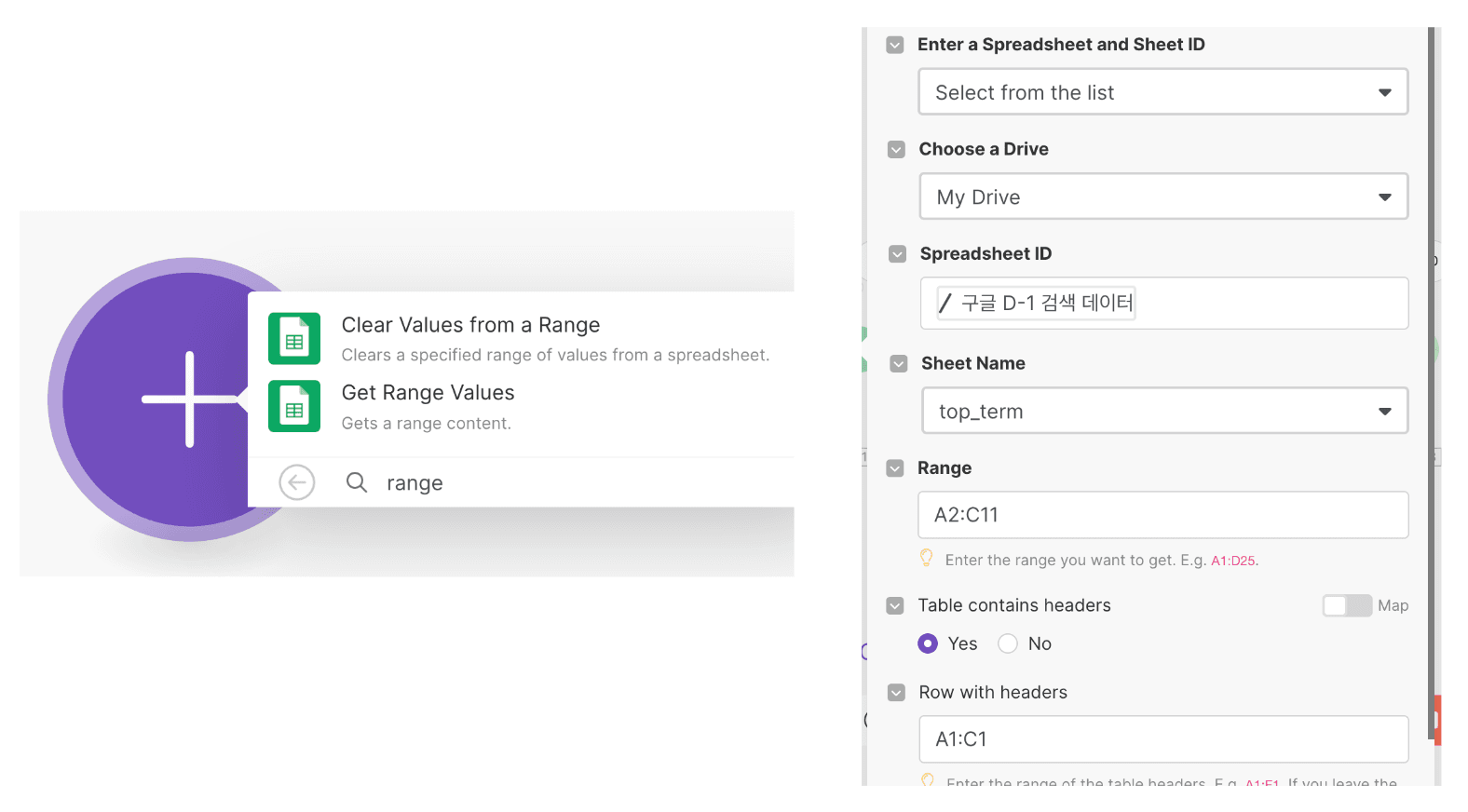
Task: Click the back arrow in search bar
Action: click(297, 482)
